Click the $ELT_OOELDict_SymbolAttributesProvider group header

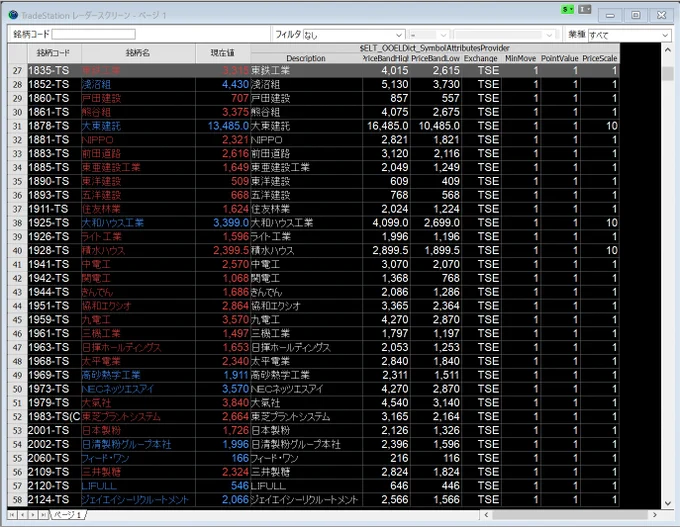tap(435, 48)
